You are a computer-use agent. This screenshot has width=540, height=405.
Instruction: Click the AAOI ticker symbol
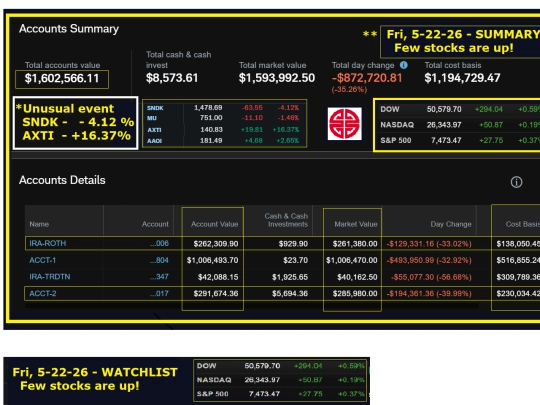[154, 141]
